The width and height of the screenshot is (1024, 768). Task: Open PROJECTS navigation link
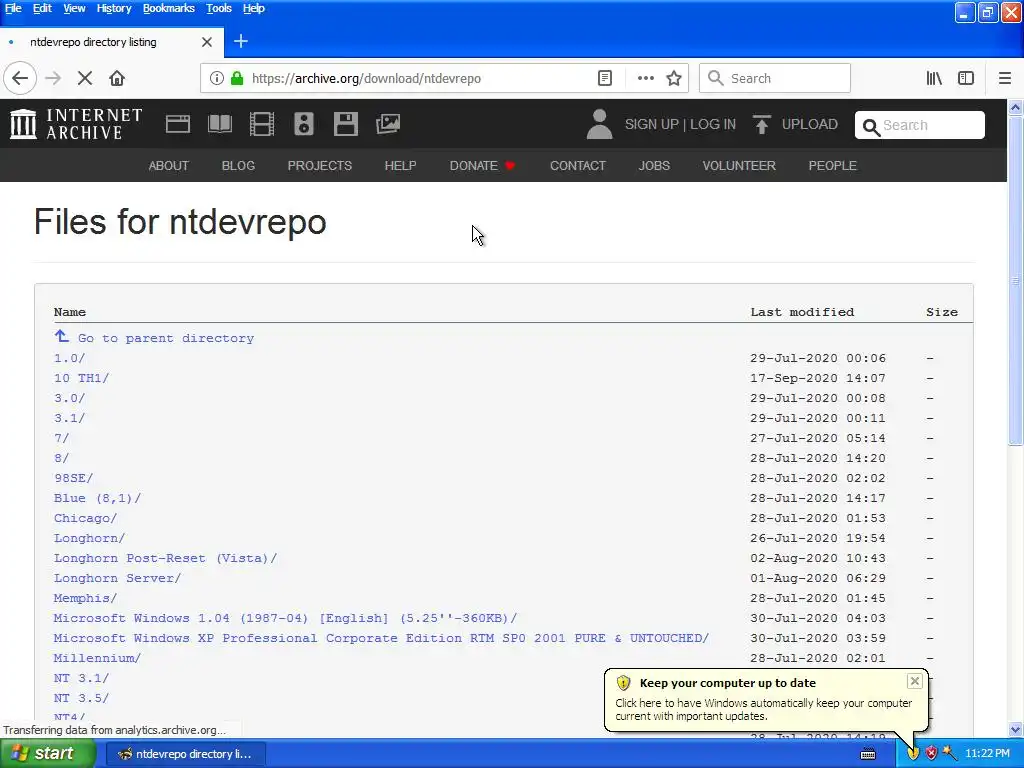pos(320,165)
